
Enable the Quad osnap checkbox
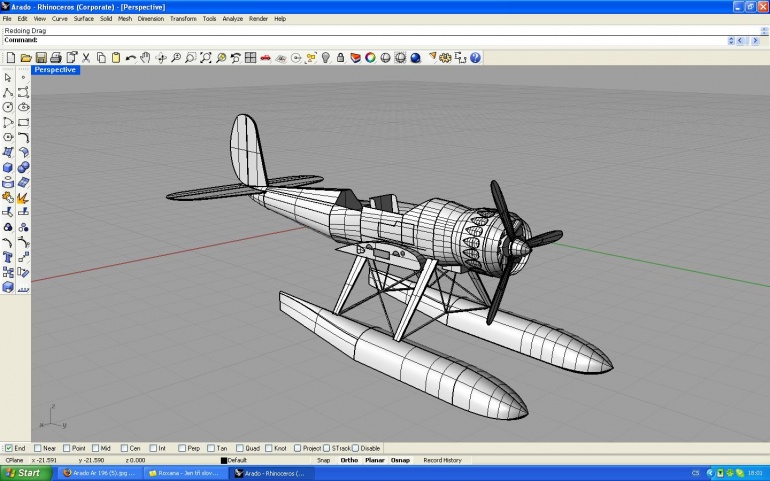[x=240, y=448]
